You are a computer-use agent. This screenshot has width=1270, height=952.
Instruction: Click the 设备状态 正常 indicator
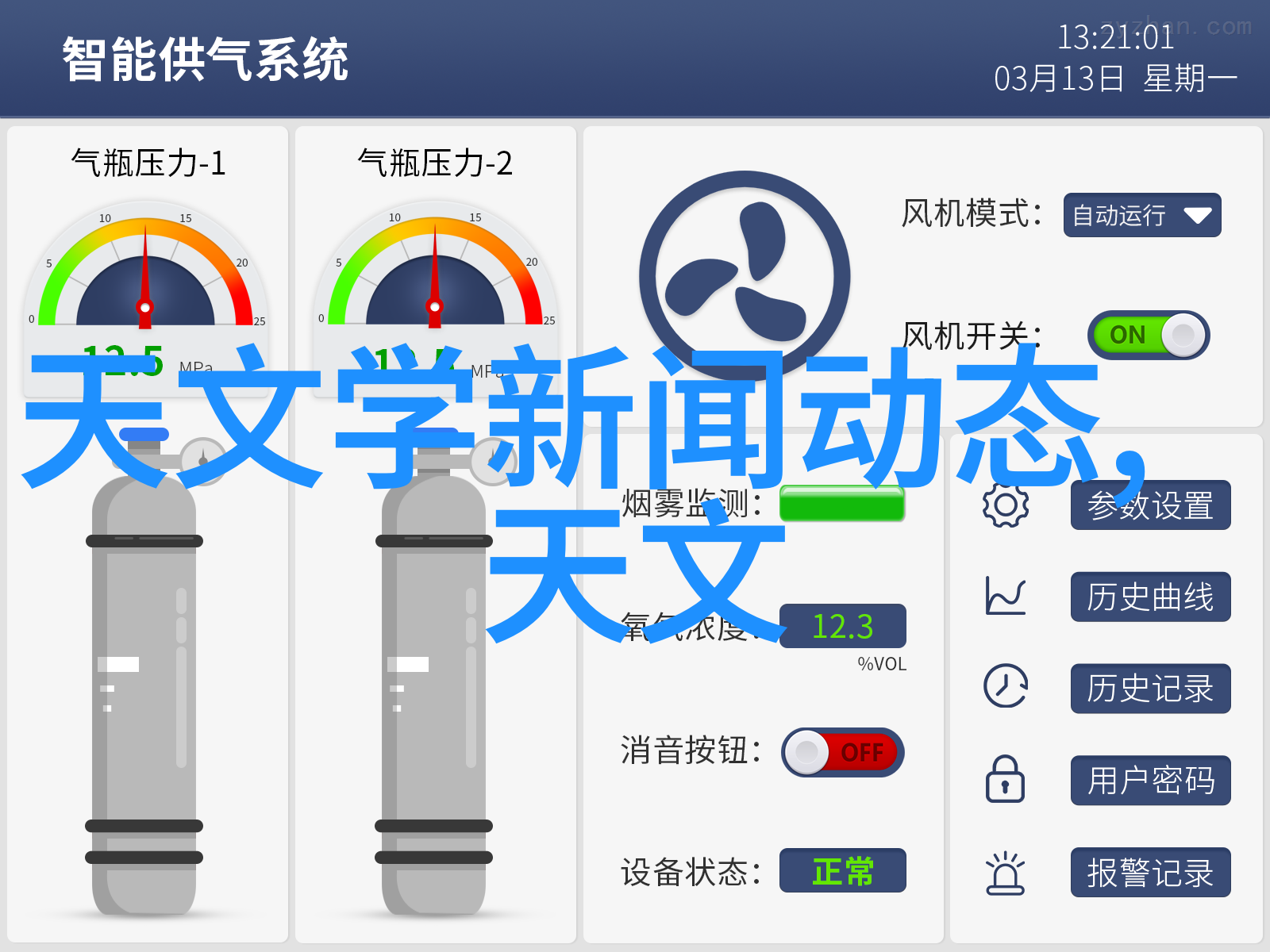(843, 870)
